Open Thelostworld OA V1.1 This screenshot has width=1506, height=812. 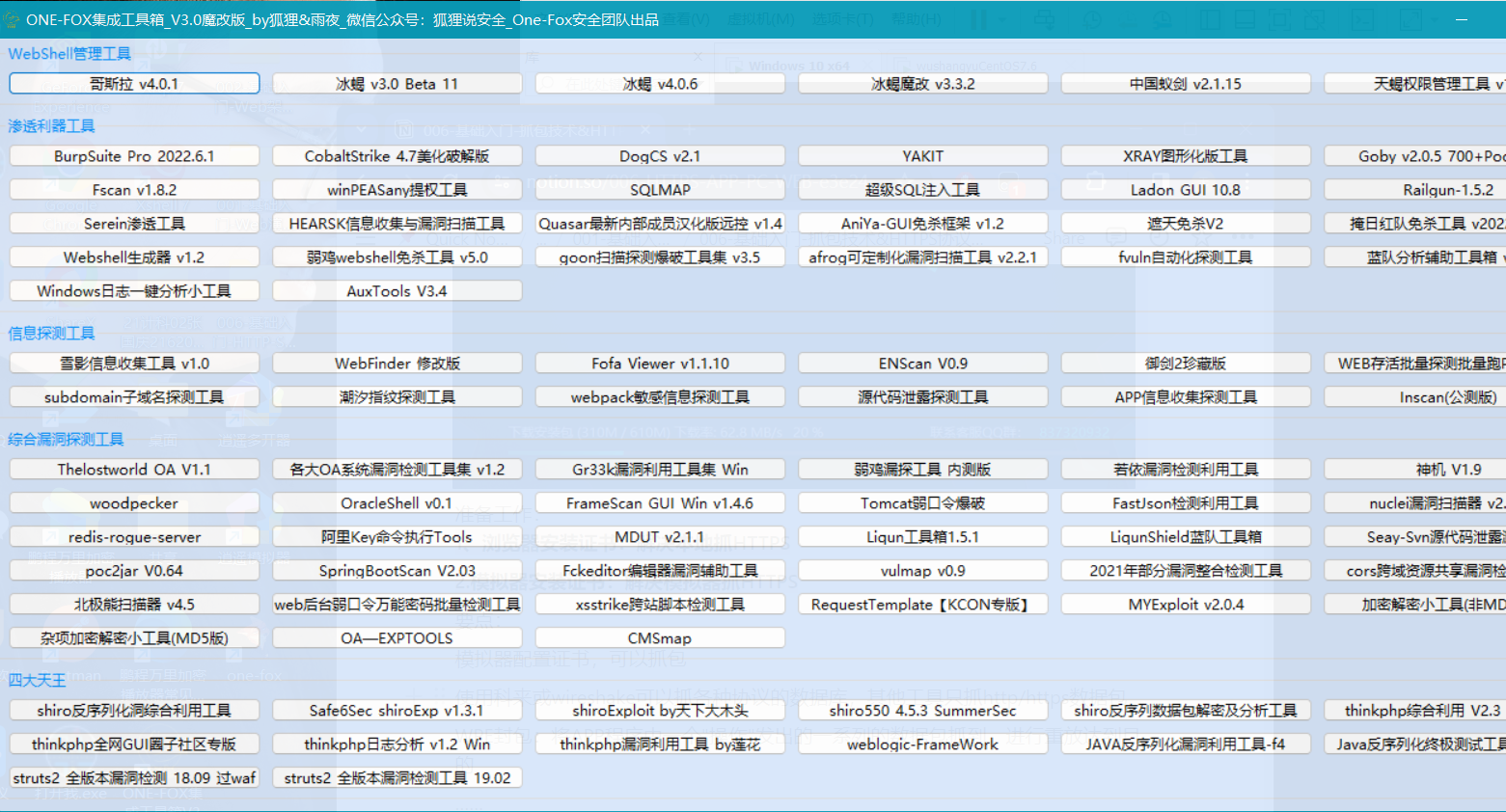(x=134, y=470)
